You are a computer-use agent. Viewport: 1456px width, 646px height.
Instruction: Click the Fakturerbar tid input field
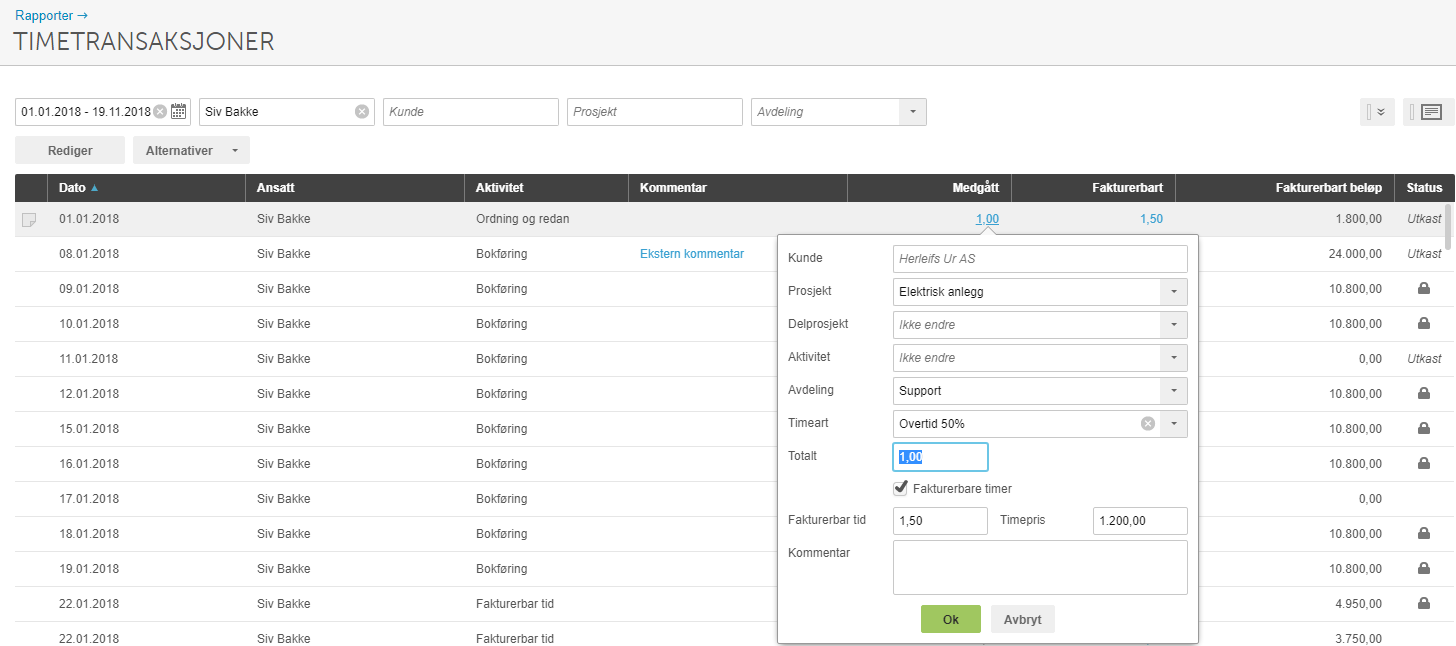(x=940, y=521)
